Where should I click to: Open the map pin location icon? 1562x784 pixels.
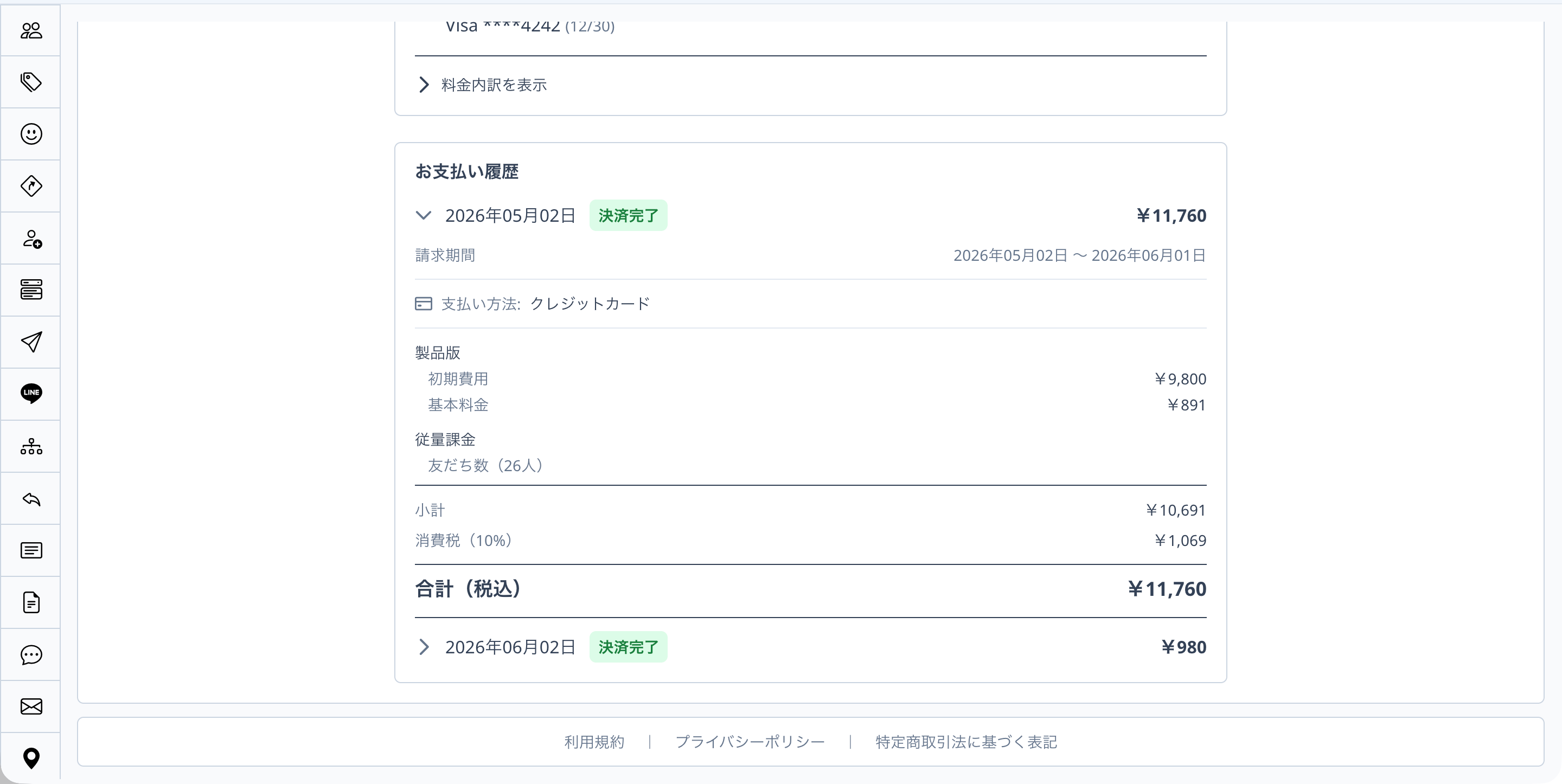click(31, 759)
